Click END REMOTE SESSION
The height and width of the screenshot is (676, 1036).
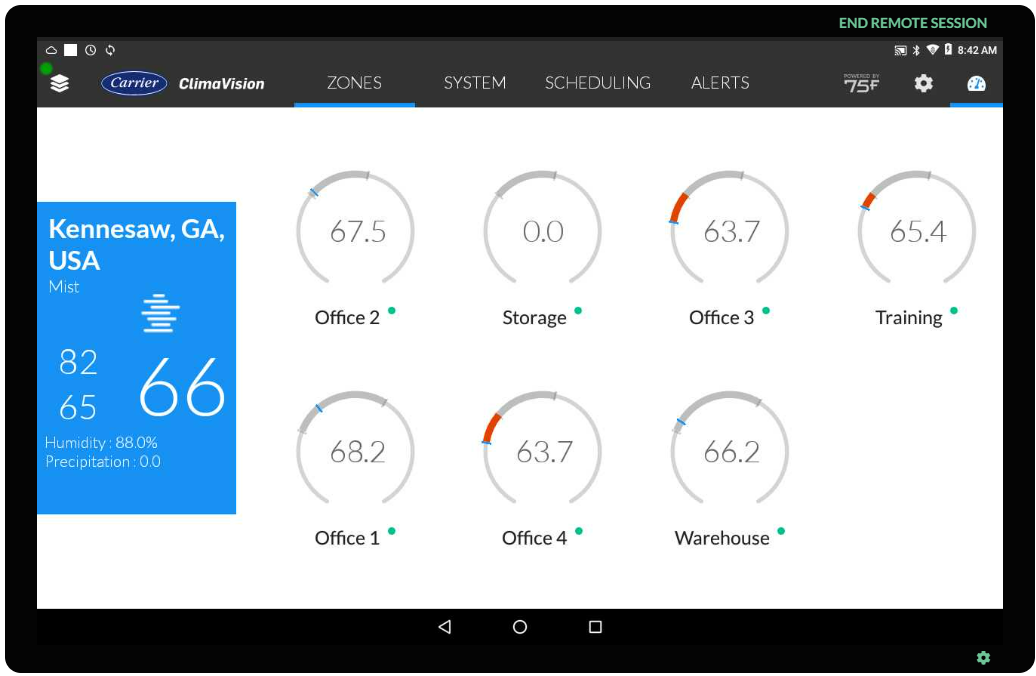click(912, 23)
